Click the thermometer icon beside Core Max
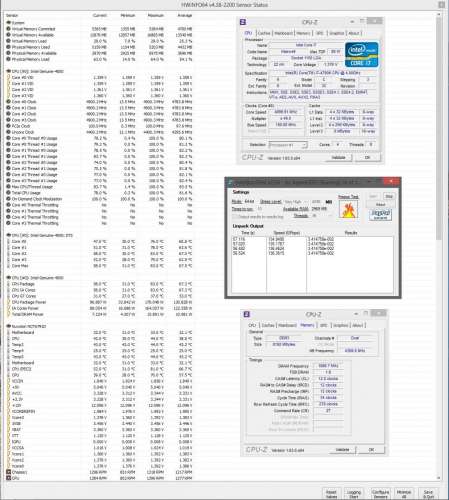Viewport: 449px width, 500px height. point(9,266)
